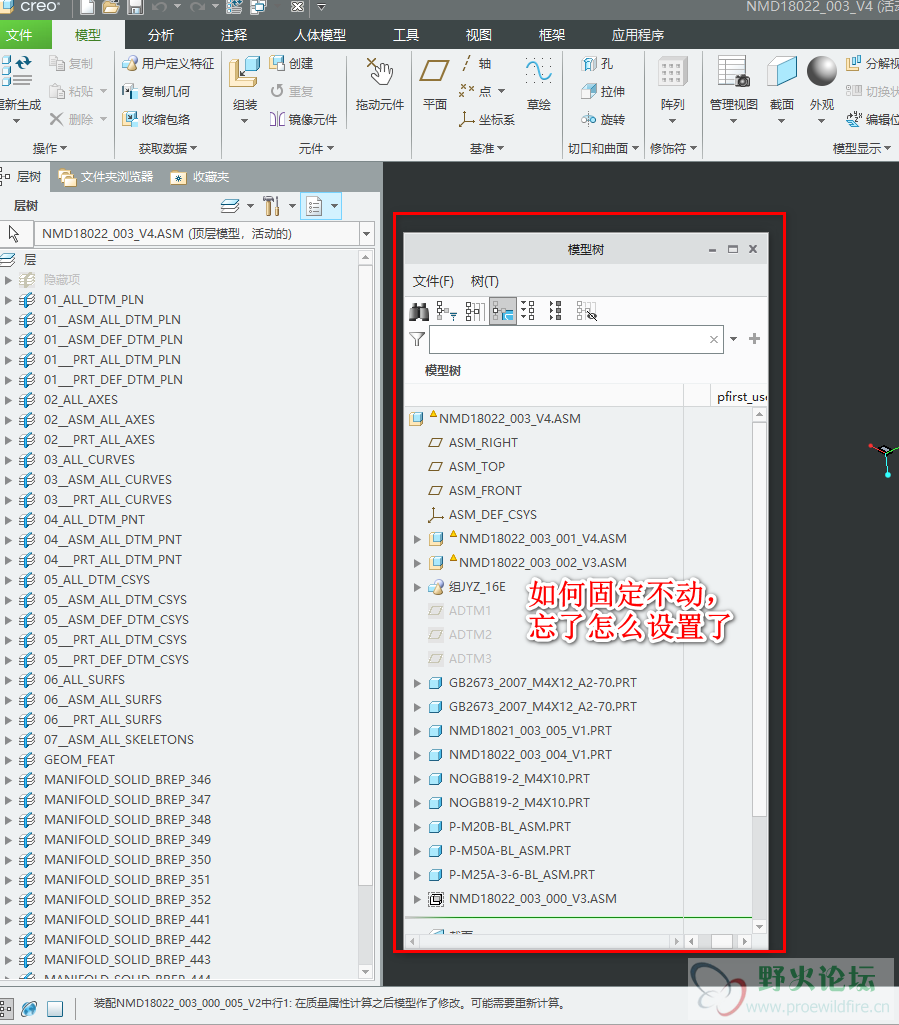
Task: Select ASM_RIGHT datum plane in model tree
Action: [x=483, y=443]
